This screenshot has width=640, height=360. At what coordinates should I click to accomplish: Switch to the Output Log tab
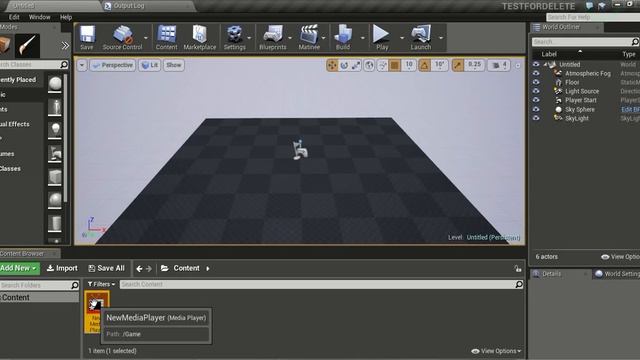129,6
